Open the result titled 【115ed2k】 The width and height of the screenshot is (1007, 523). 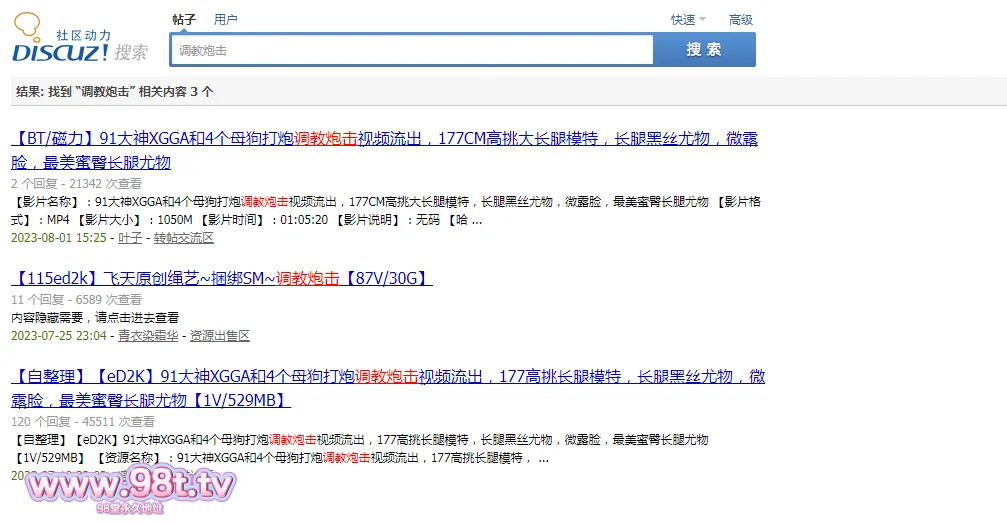(x=222, y=278)
